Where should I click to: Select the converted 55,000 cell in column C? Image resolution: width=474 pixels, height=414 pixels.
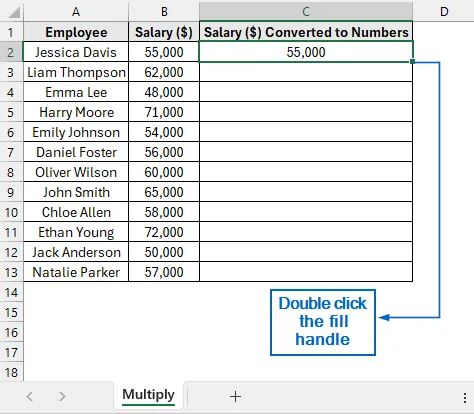[306, 52]
